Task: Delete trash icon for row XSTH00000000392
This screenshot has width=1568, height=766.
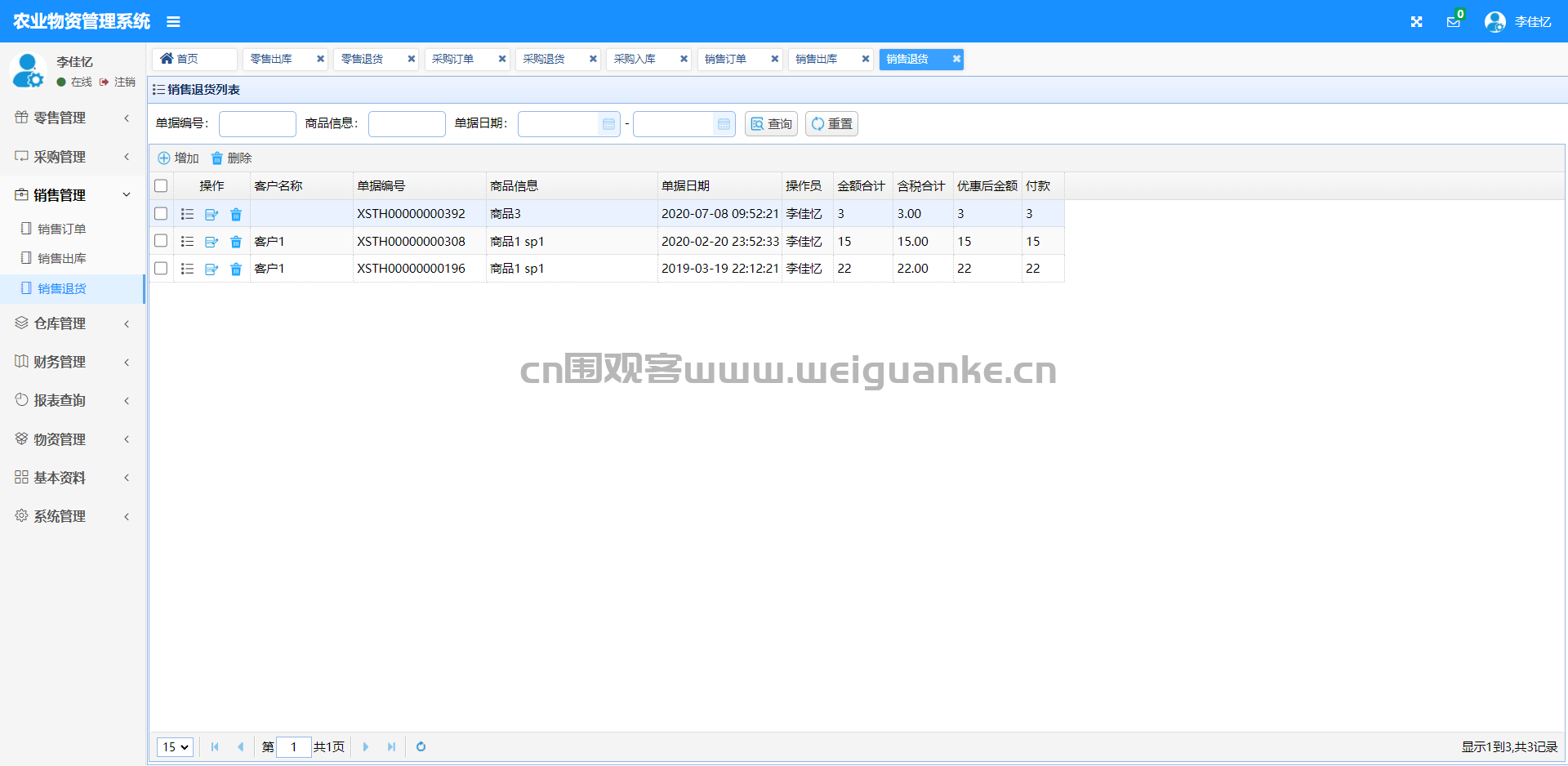Action: tap(236, 214)
